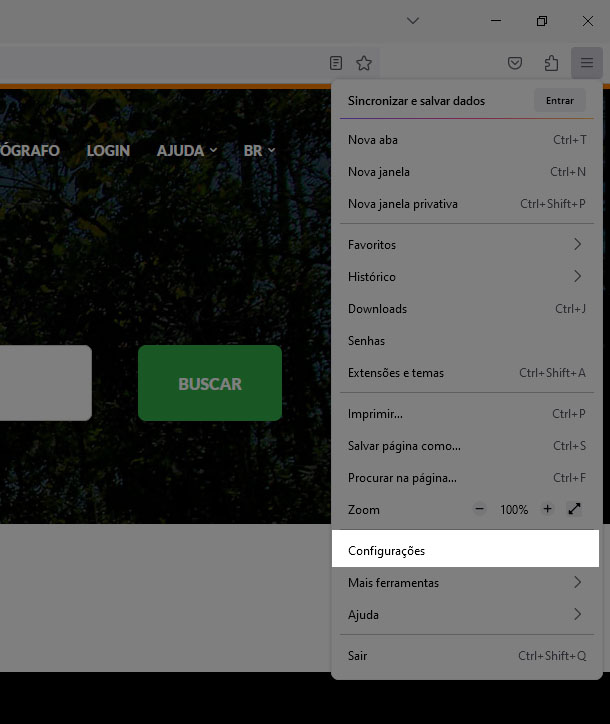Expand the Mais ferramentas submenu
Image resolution: width=610 pixels, height=724 pixels.
pyautogui.click(x=467, y=582)
